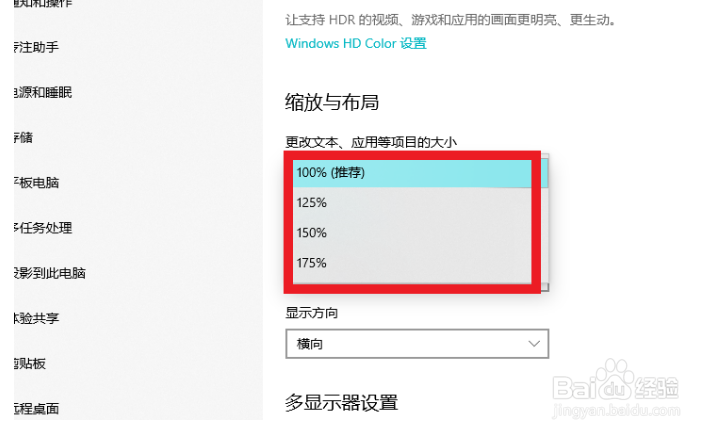Open 通知和操作 at top of sidebar

coord(42,5)
